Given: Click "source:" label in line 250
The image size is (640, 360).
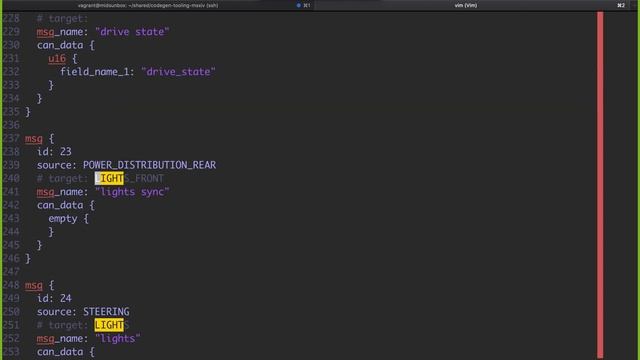Looking at the screenshot, I should coord(57,312).
